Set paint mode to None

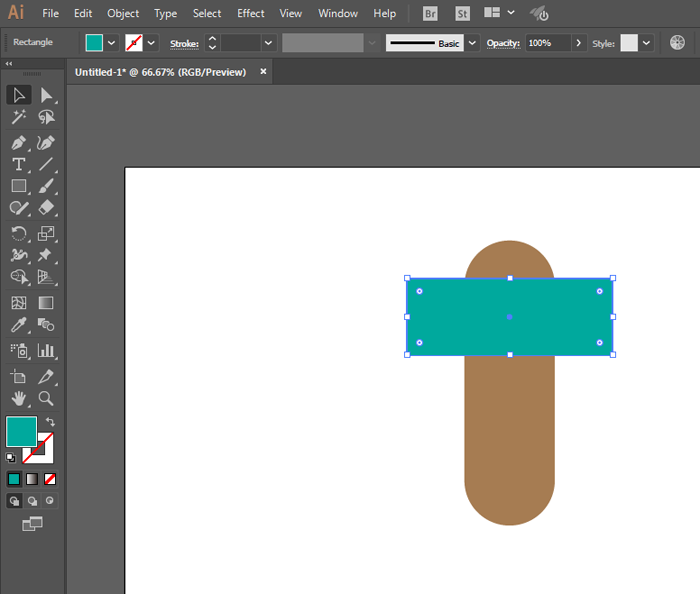point(50,479)
